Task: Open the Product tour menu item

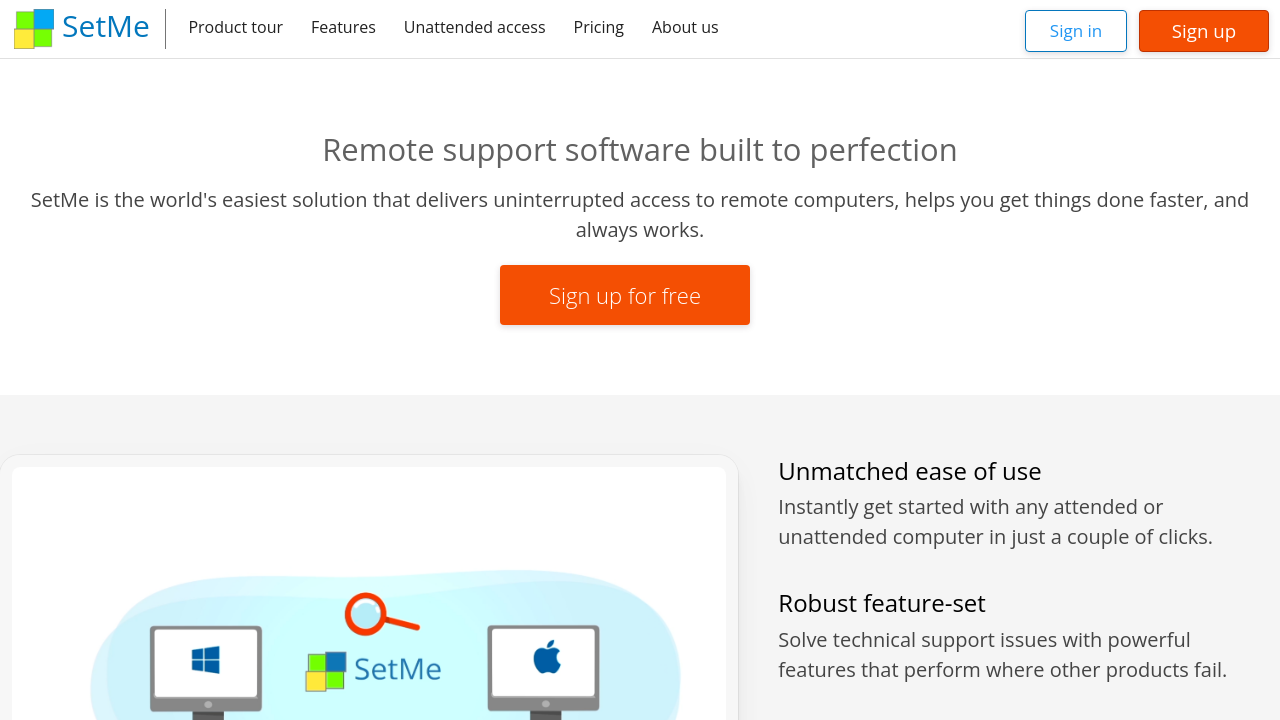Action: pos(235,28)
